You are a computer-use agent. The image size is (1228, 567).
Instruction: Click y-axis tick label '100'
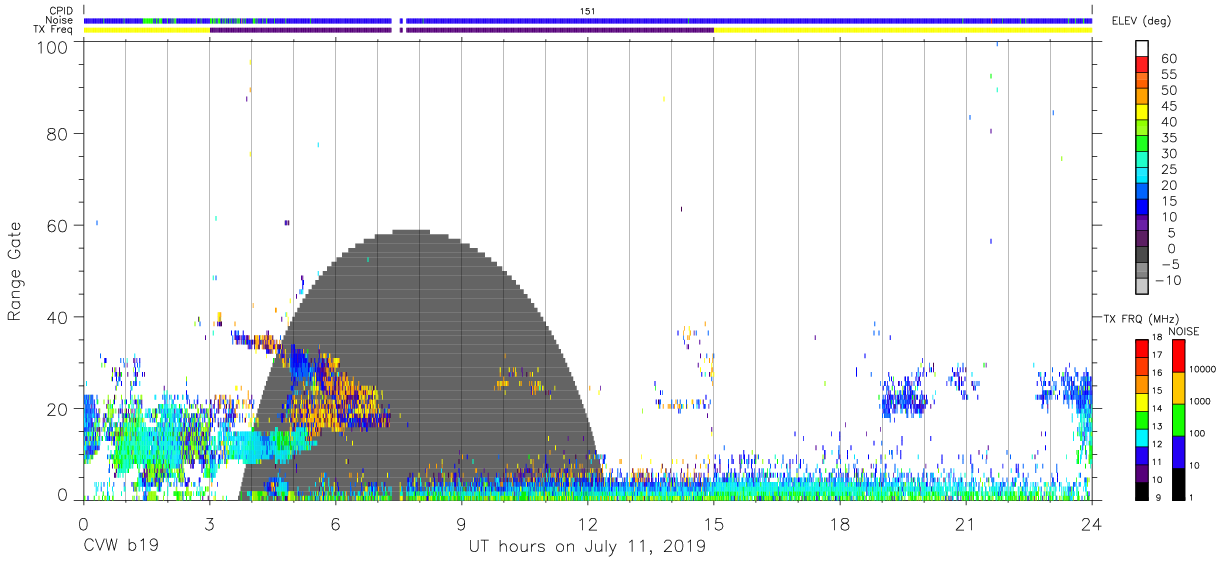(51, 46)
